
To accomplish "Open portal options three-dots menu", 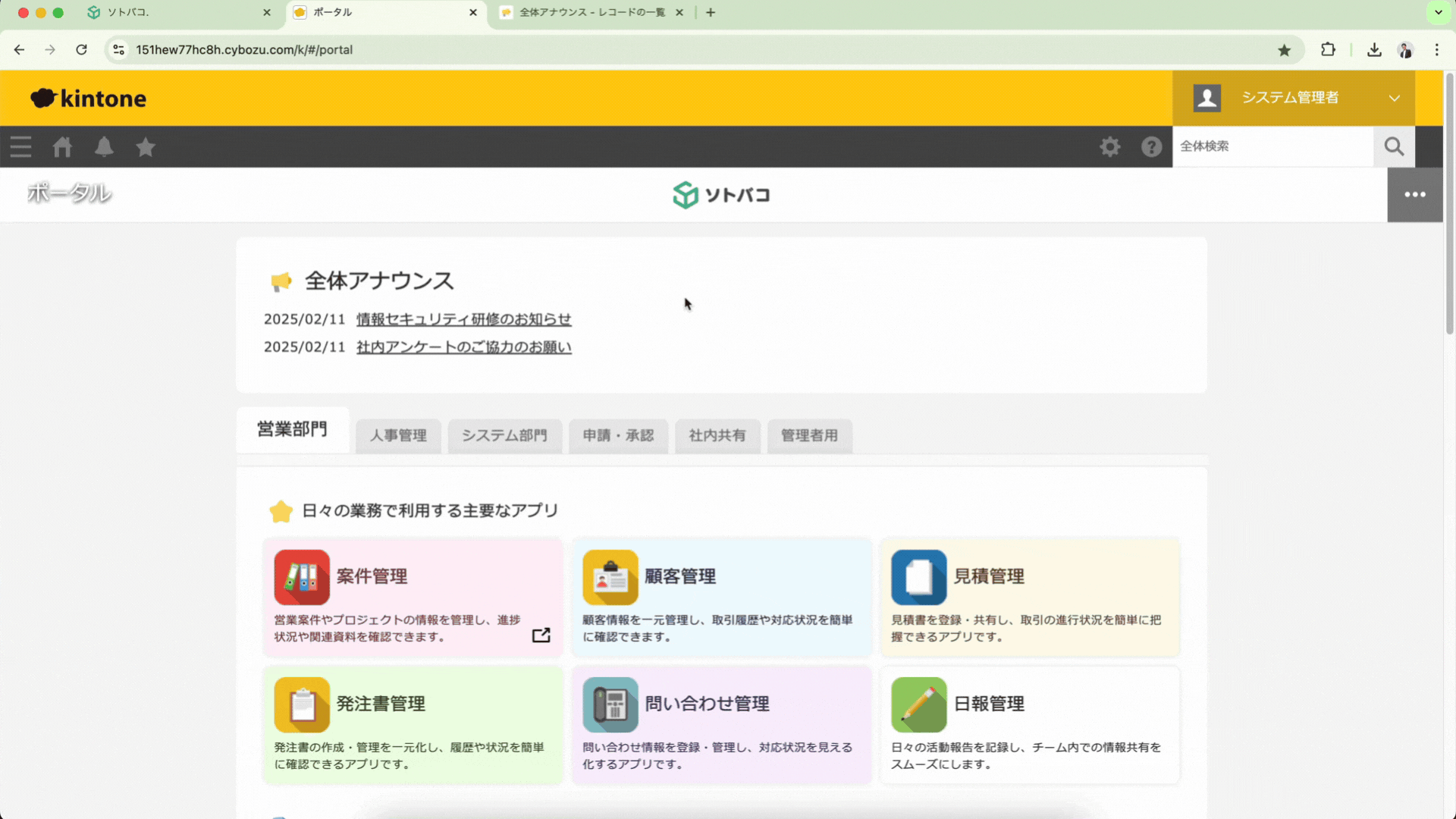I will [1414, 195].
